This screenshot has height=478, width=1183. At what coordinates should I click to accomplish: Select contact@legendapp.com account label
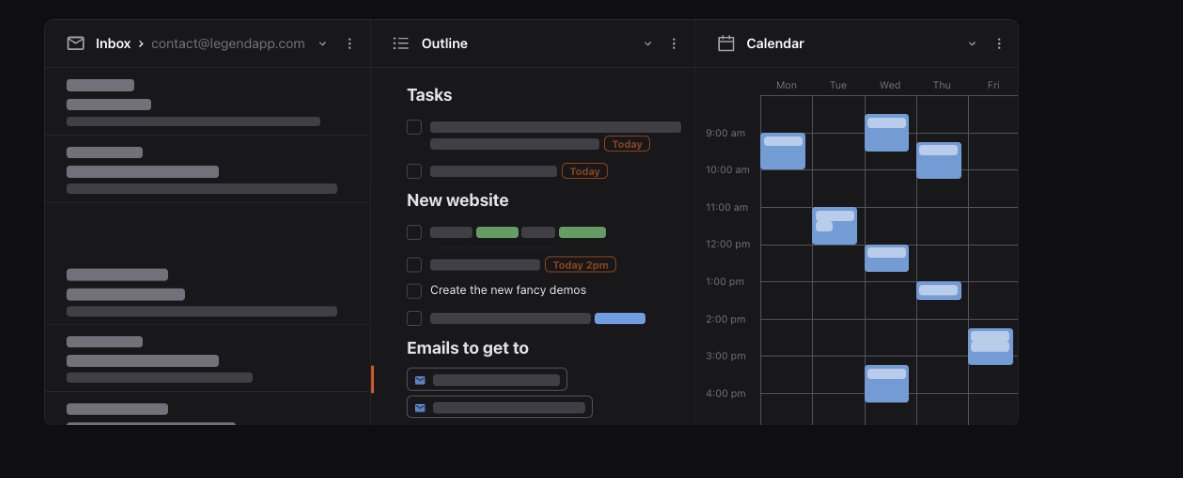pyautogui.click(x=228, y=44)
